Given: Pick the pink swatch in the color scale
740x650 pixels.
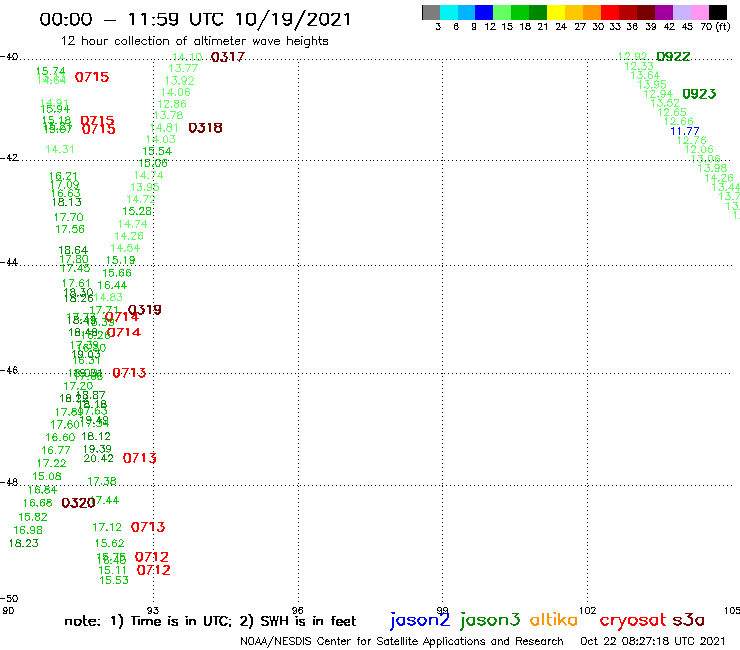Looking at the screenshot, I should pyautogui.click(x=699, y=12).
